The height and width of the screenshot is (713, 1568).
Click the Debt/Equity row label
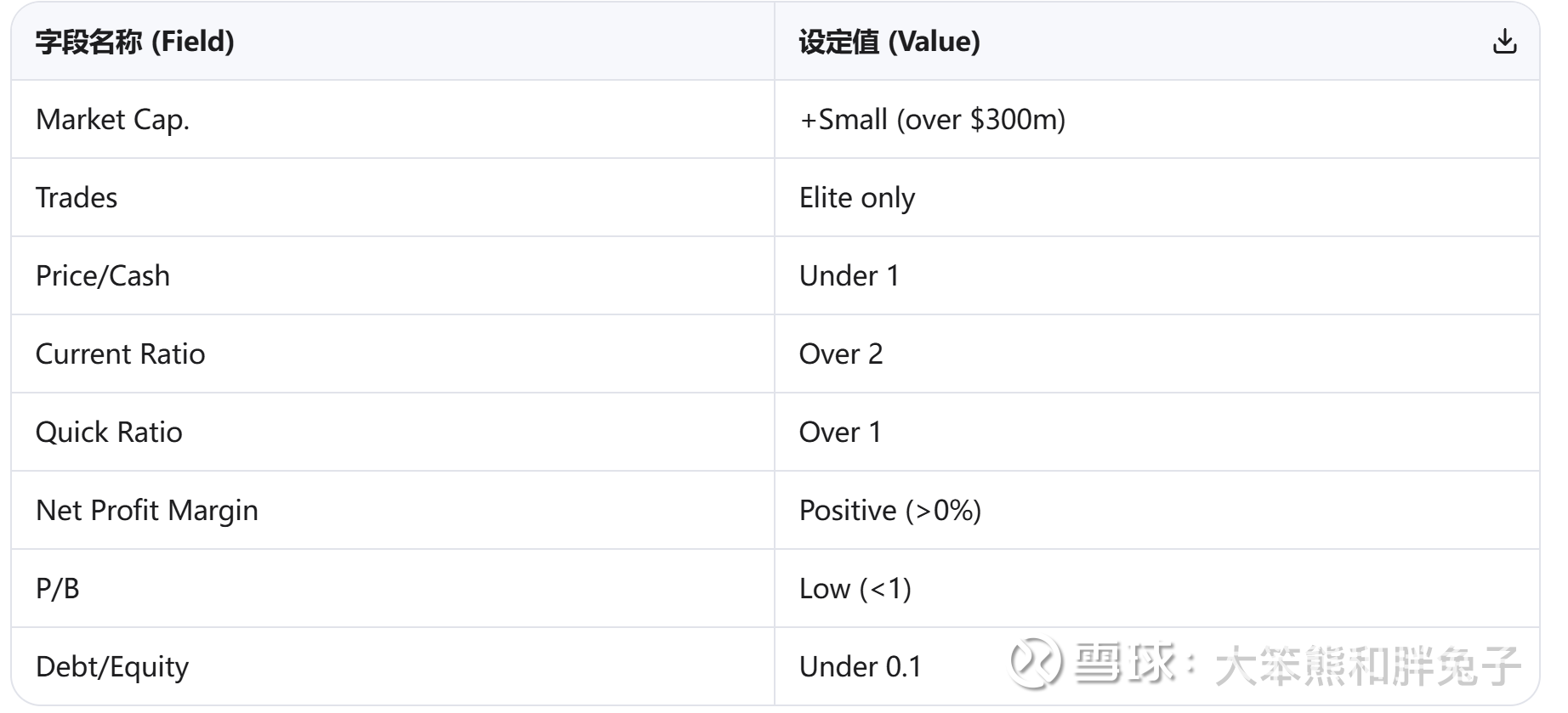tap(112, 667)
